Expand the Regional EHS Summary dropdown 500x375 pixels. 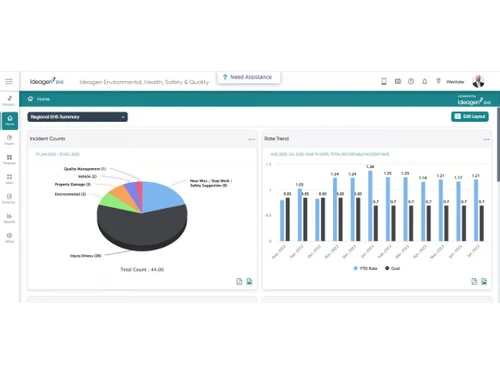pos(77,117)
